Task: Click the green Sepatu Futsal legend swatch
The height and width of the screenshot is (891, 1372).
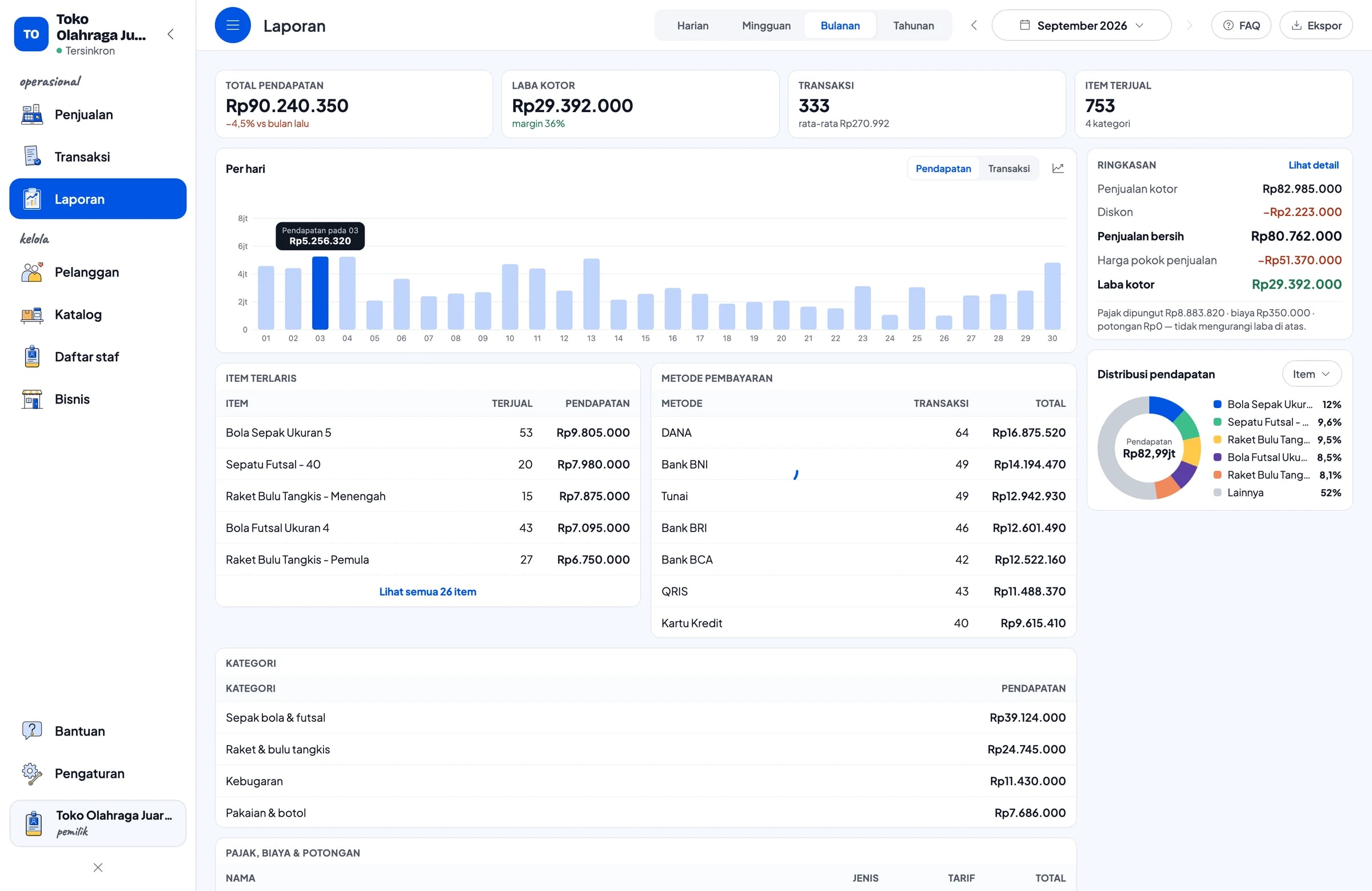Action: tap(1218, 422)
